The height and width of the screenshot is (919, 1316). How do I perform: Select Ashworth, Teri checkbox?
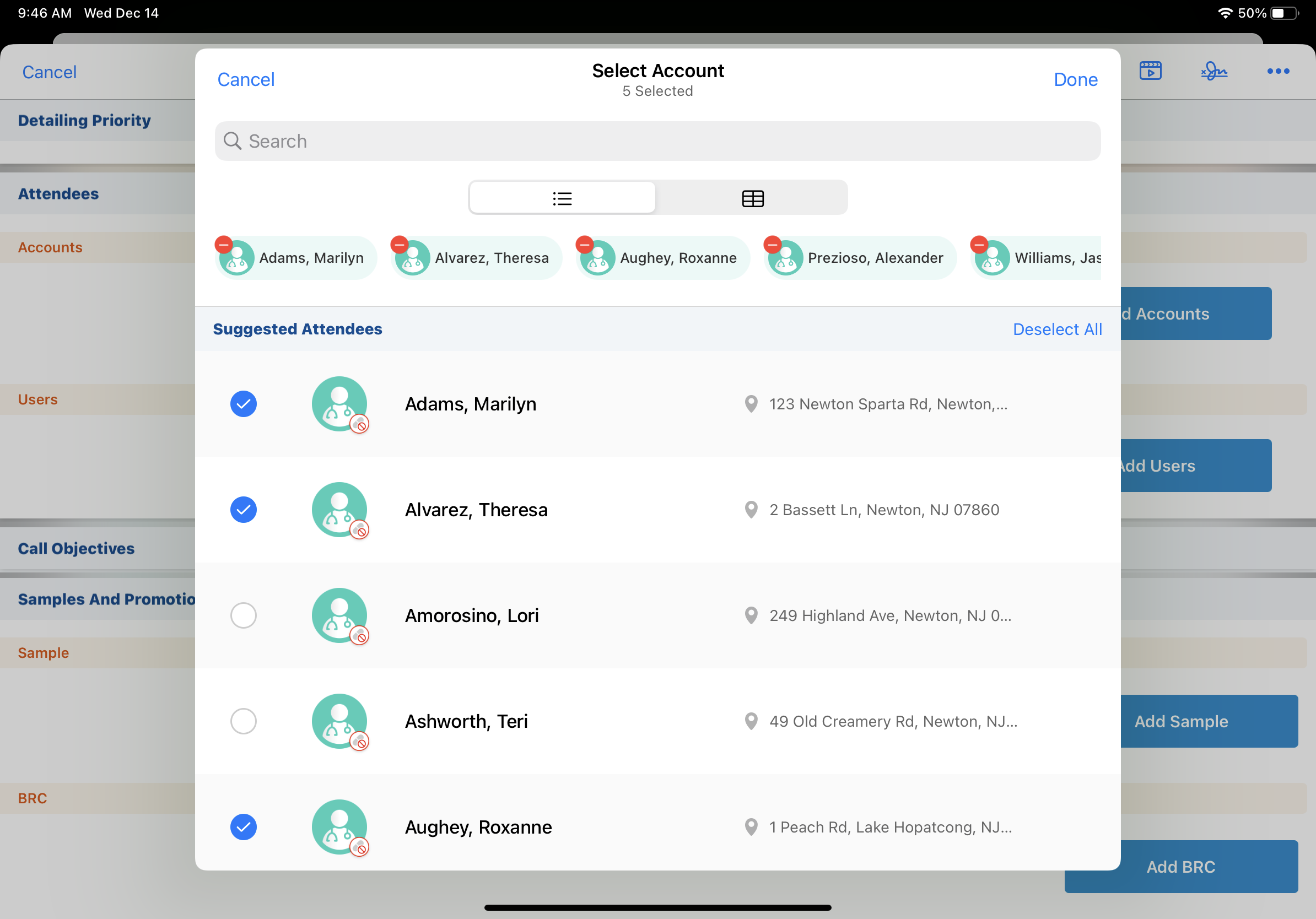243,721
